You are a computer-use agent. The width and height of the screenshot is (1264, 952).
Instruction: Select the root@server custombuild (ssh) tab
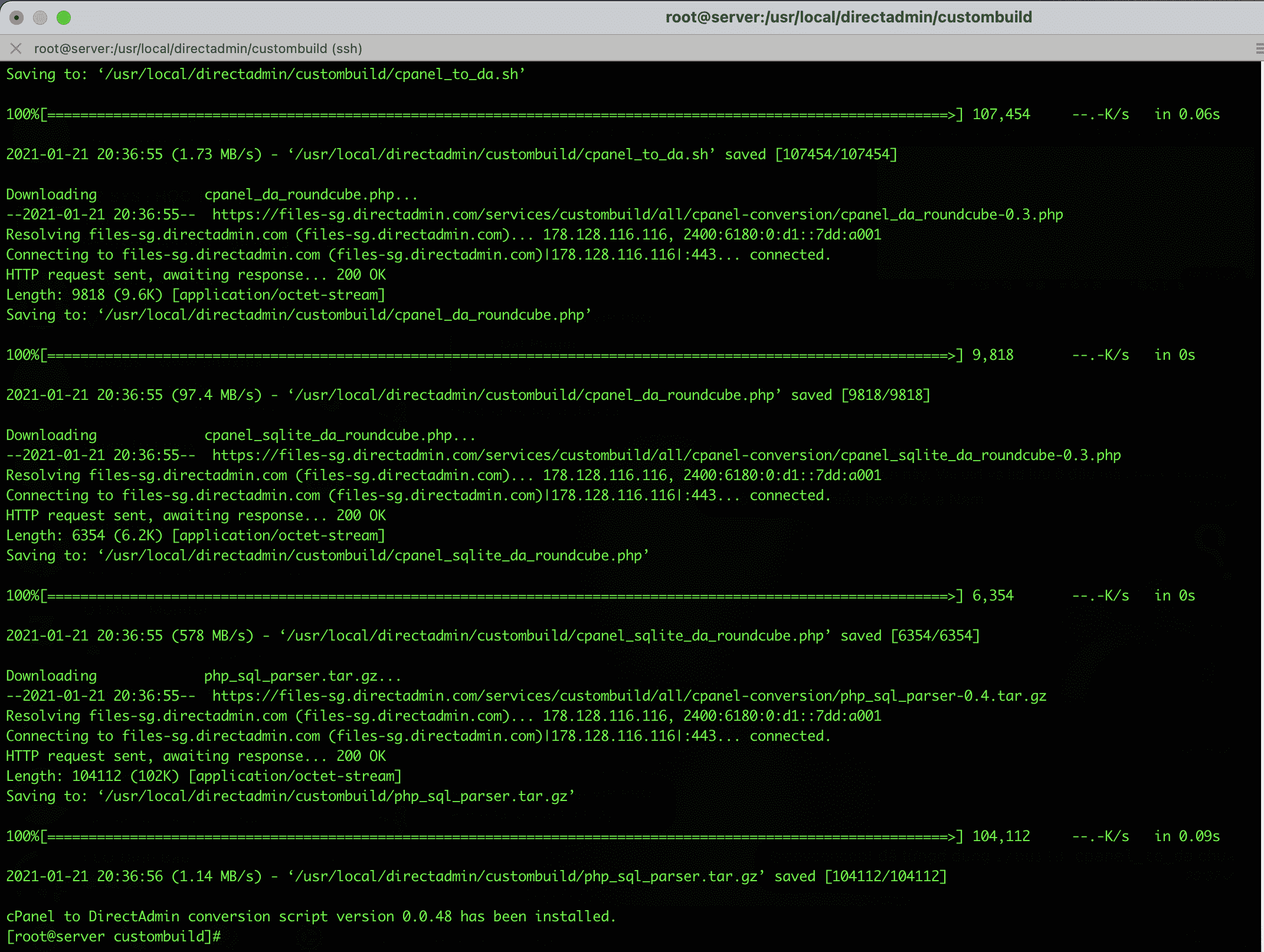[x=198, y=48]
